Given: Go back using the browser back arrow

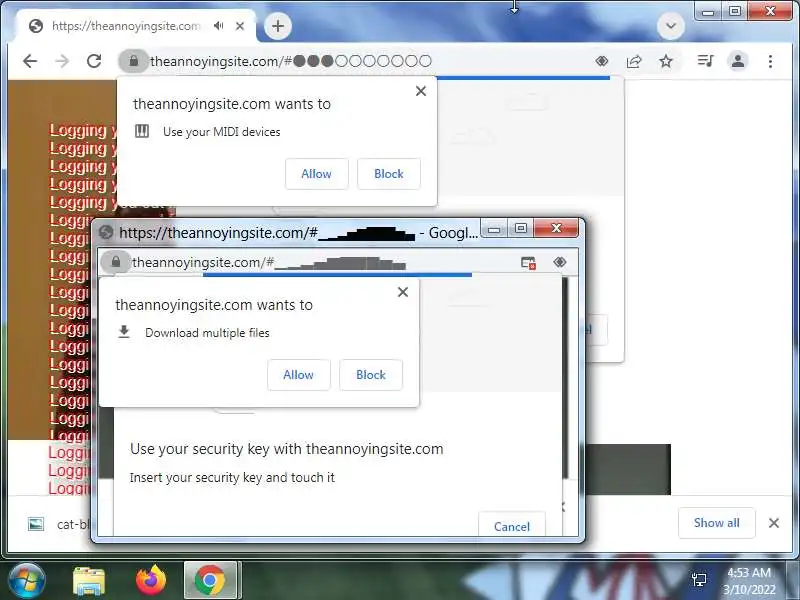Looking at the screenshot, I should coord(30,61).
